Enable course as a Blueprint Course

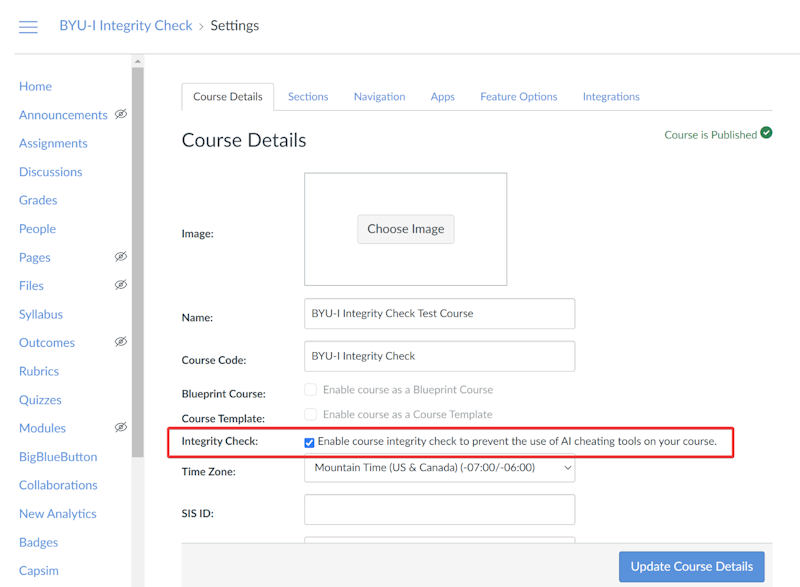pos(310,390)
